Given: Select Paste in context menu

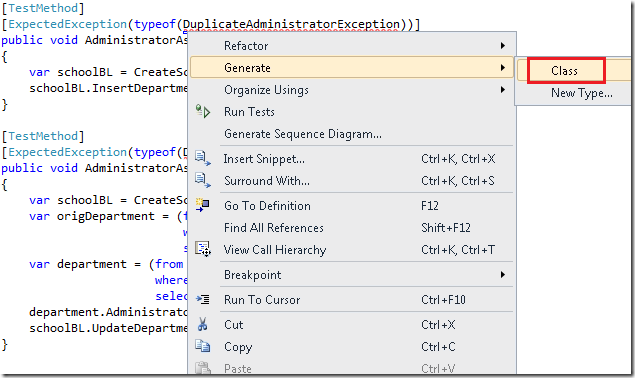Looking at the screenshot, I should (x=352, y=368).
